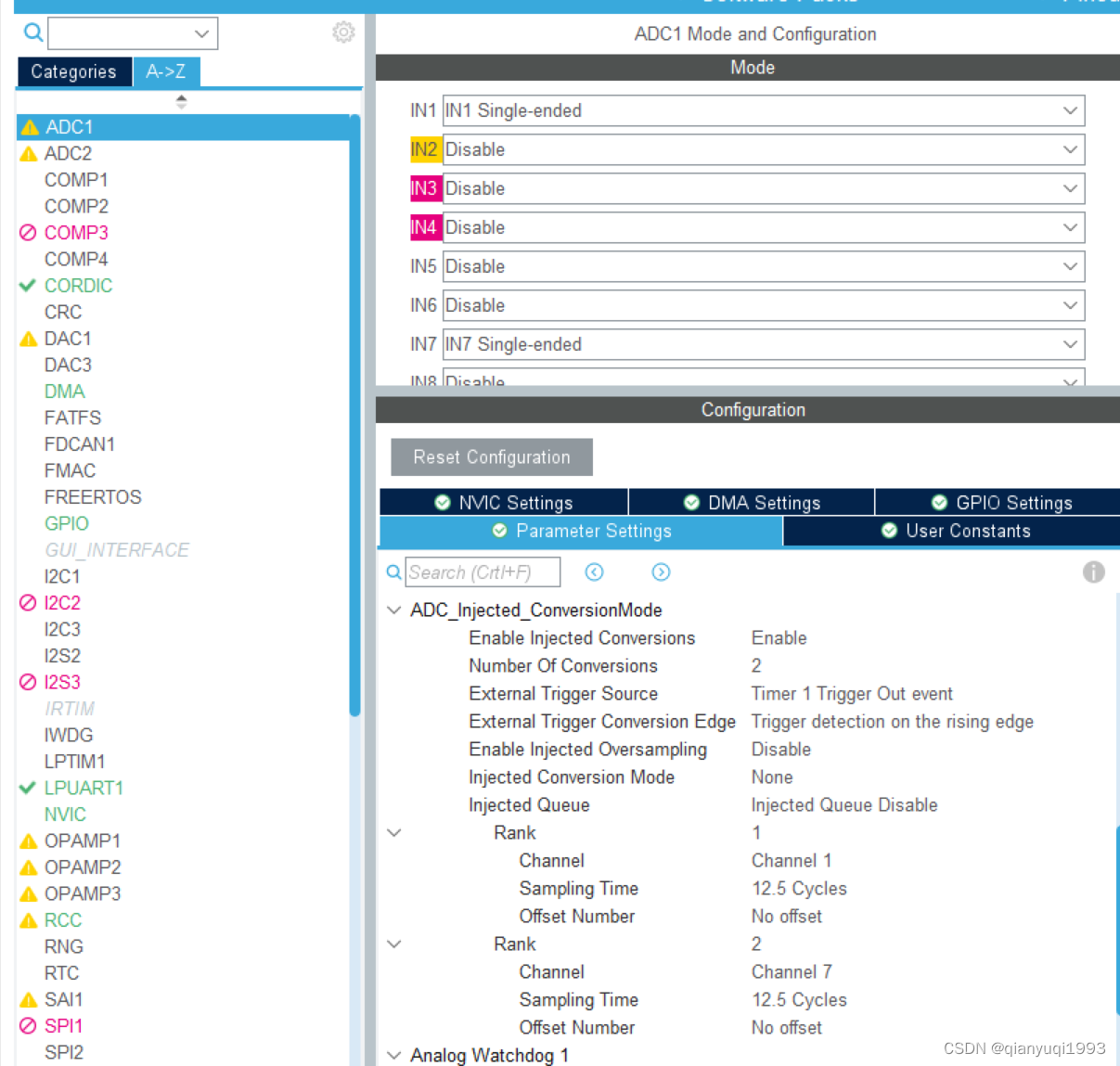Viewport: 1120px width, 1066px height.
Task: Click the prohibited icon beside COMP3
Action: (29, 232)
